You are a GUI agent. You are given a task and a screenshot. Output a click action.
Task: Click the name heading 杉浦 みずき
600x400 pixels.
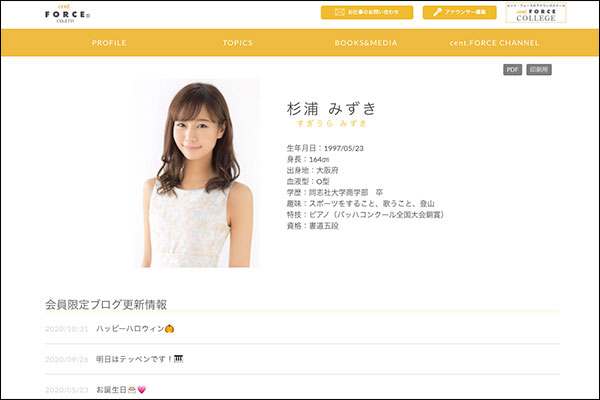[x=330, y=107]
